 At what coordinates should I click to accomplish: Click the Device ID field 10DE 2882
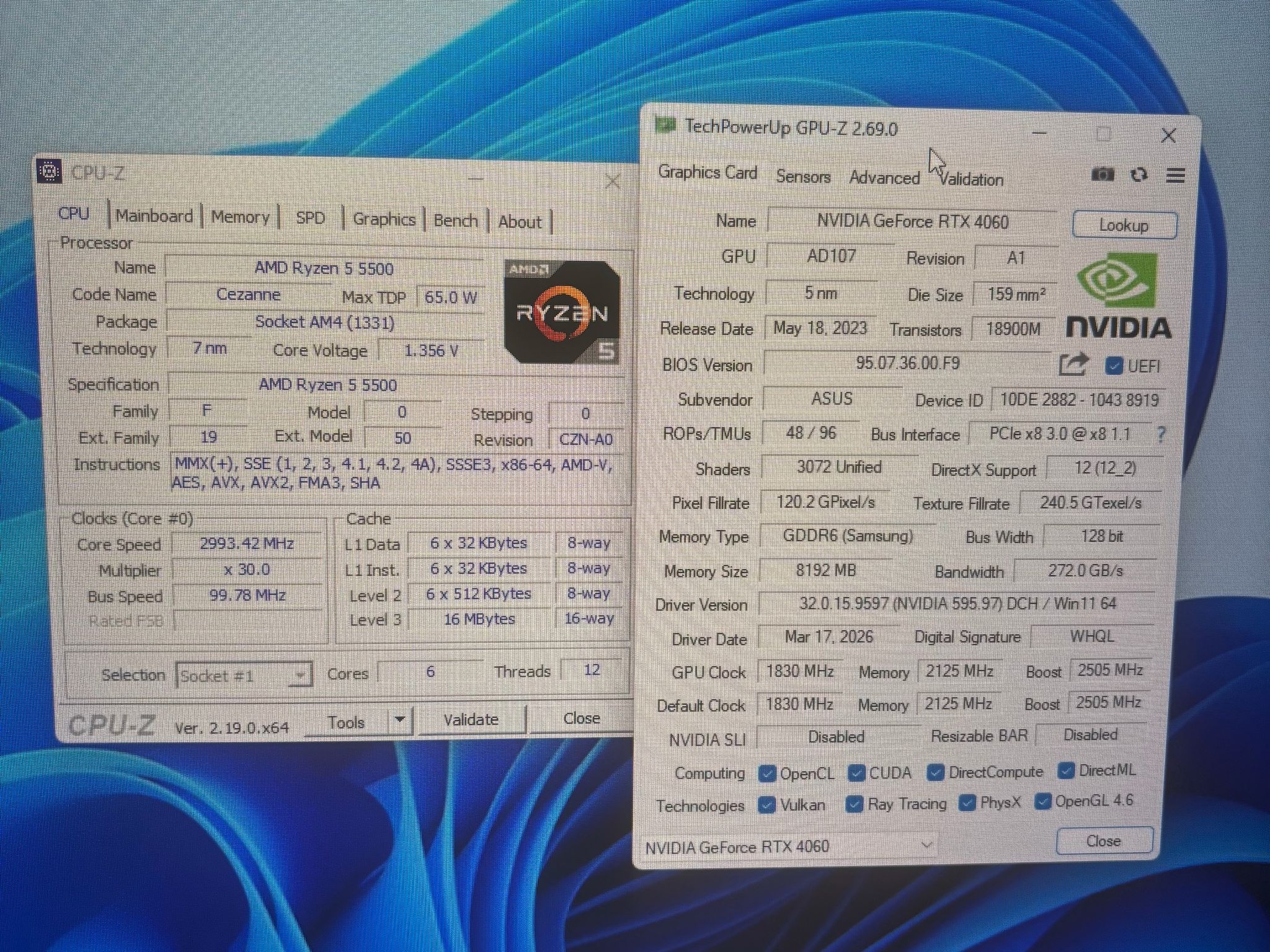(1079, 400)
